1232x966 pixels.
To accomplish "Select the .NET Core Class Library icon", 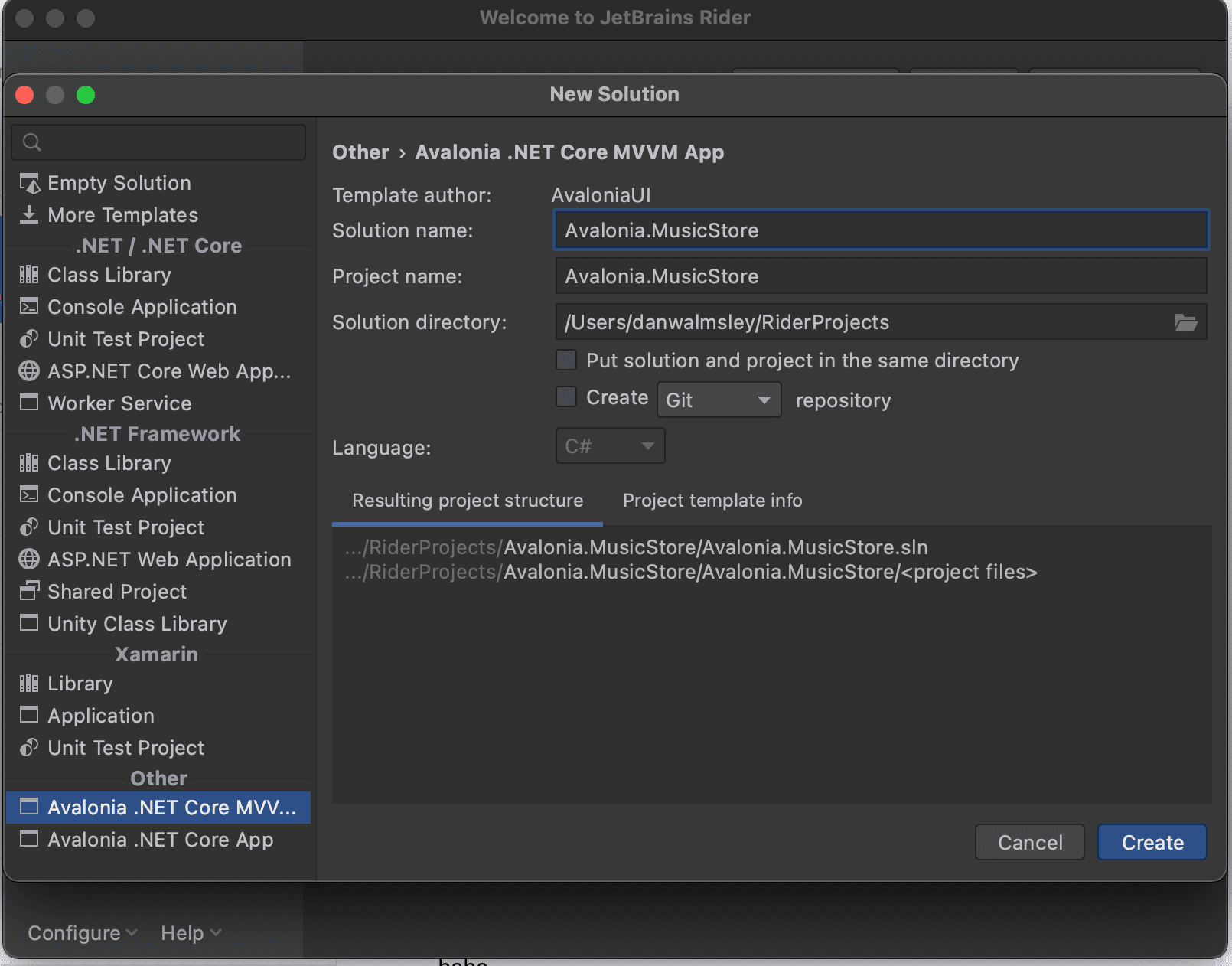I will coord(29,275).
